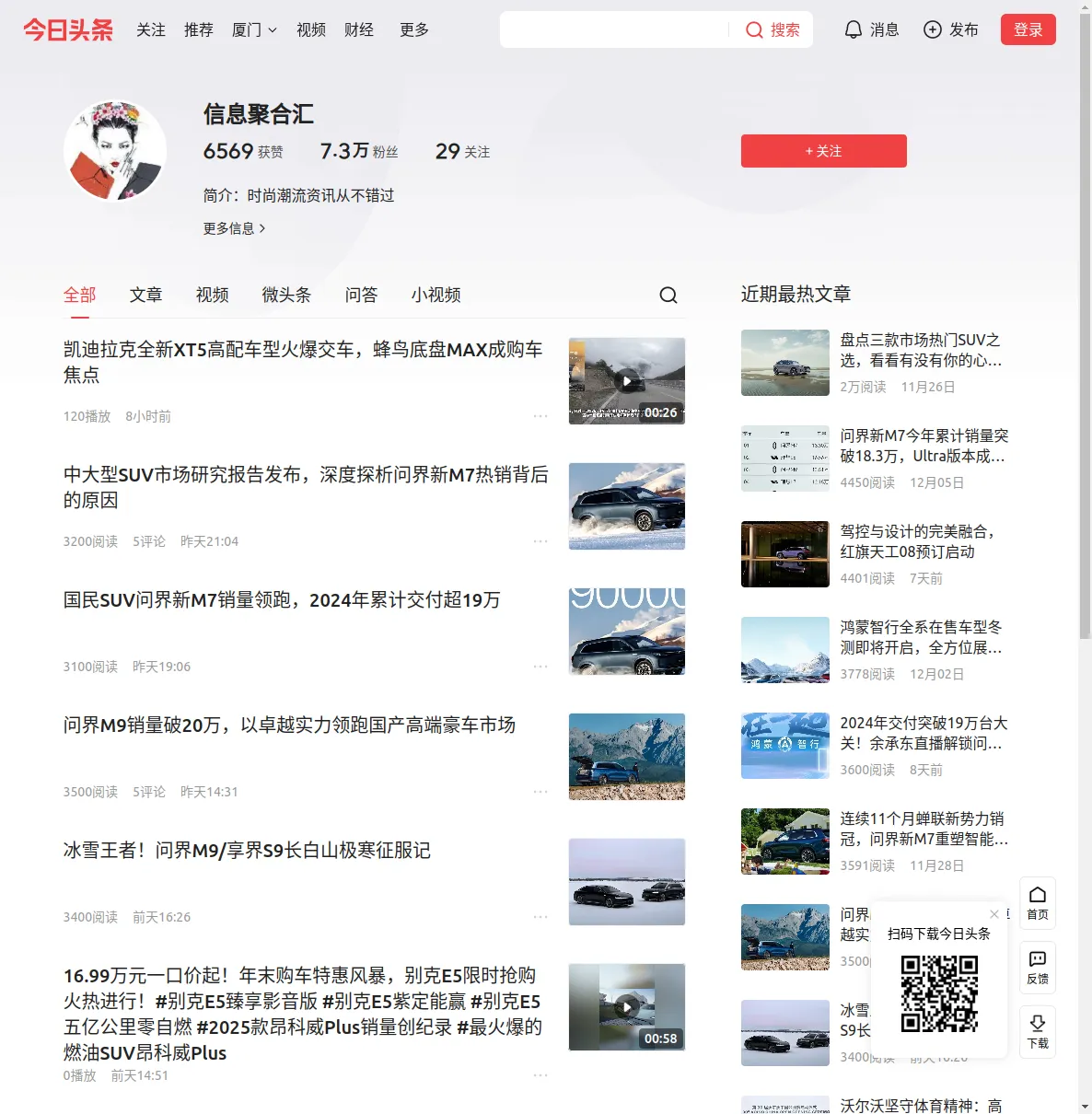Open article 凯迪拉克全新XT5高配车型火爆交车

[x=303, y=362]
